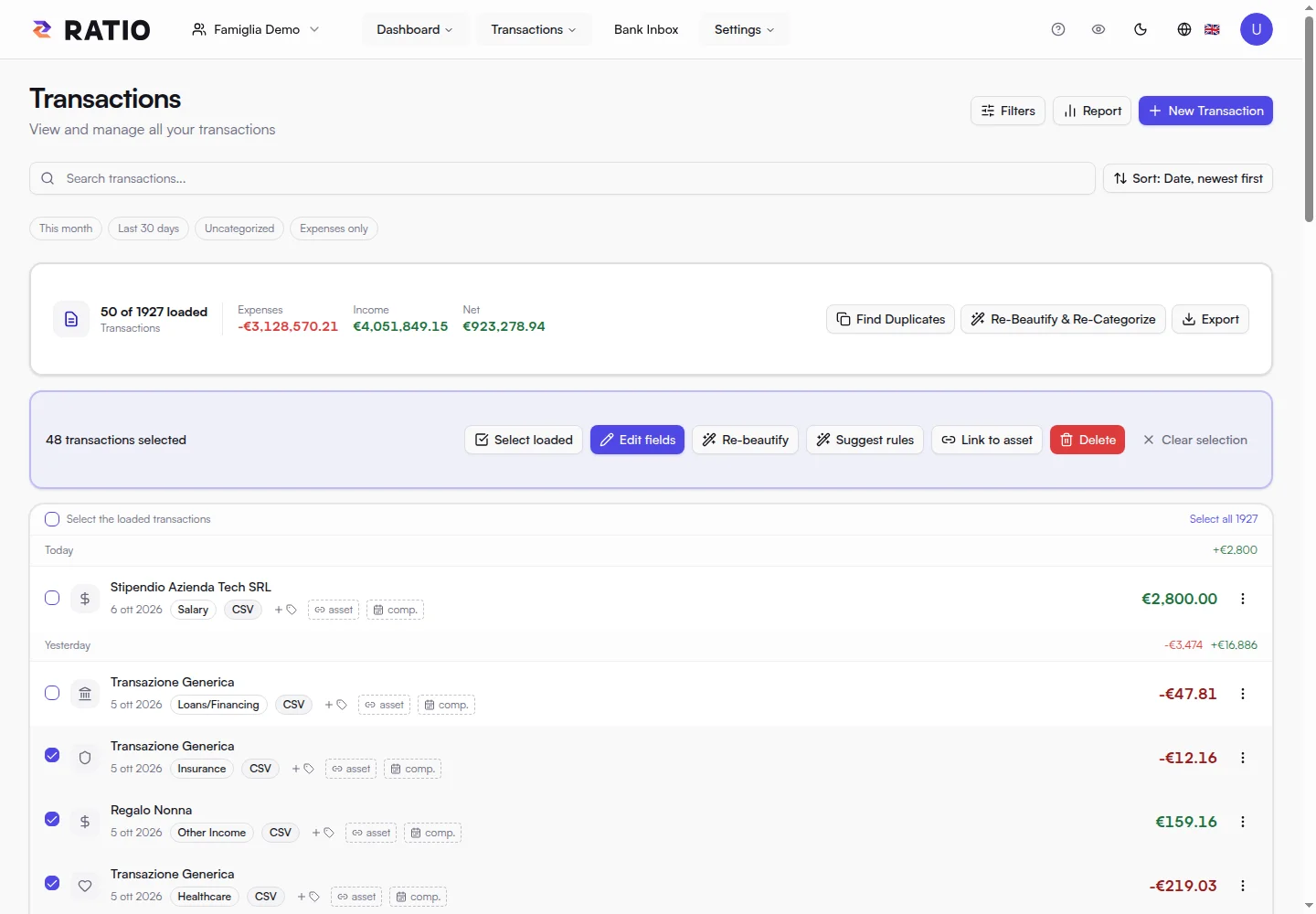This screenshot has height=914, width=1316.
Task: Click the New Transaction button
Action: (x=1205, y=111)
